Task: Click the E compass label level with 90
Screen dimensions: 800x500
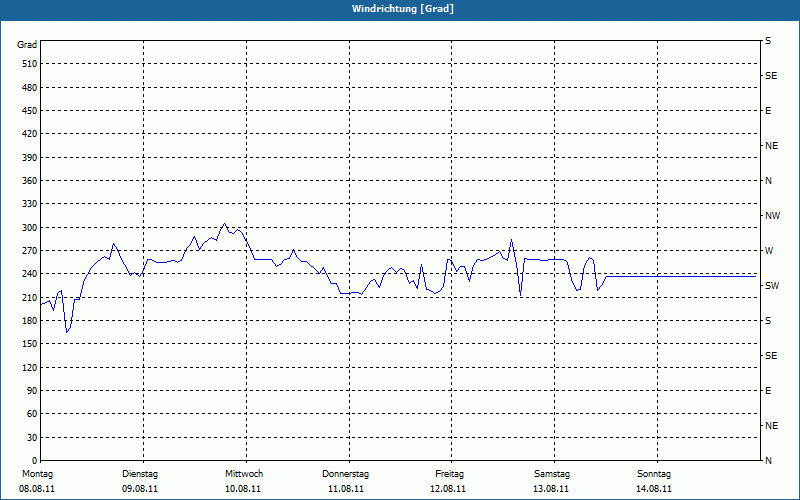Action: pyautogui.click(x=768, y=391)
